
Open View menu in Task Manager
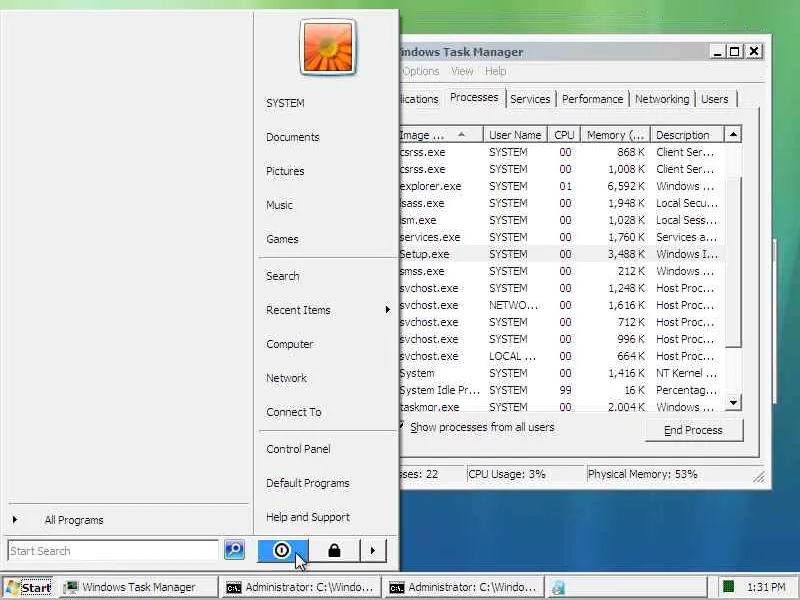pos(462,71)
